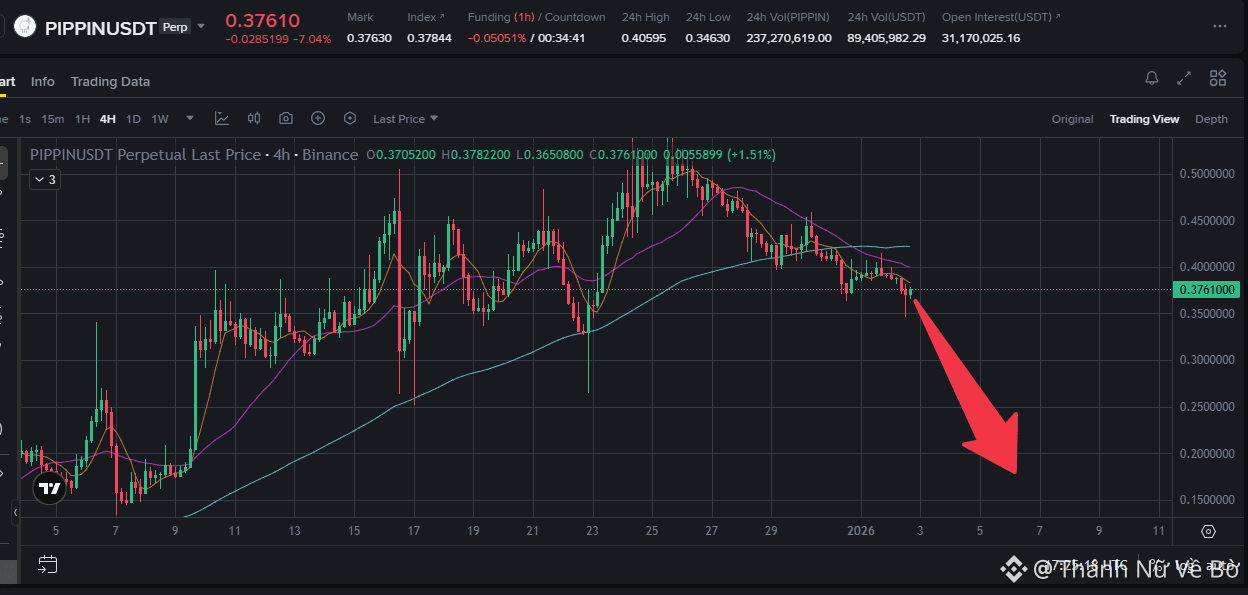The height and width of the screenshot is (595, 1248).
Task: Open price alert bell icon
Action: [1152, 78]
